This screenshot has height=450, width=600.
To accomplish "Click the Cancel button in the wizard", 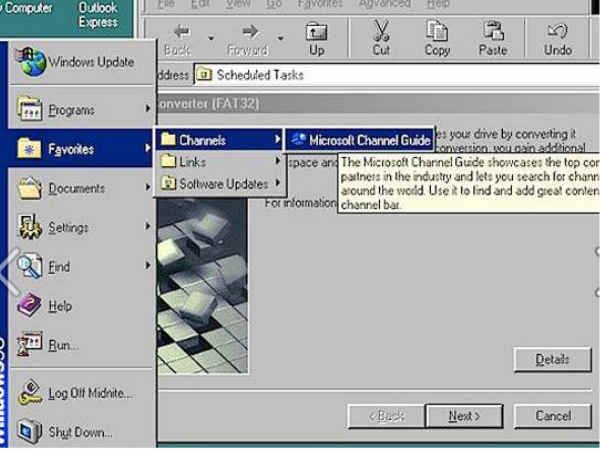I will pyautogui.click(x=553, y=416).
